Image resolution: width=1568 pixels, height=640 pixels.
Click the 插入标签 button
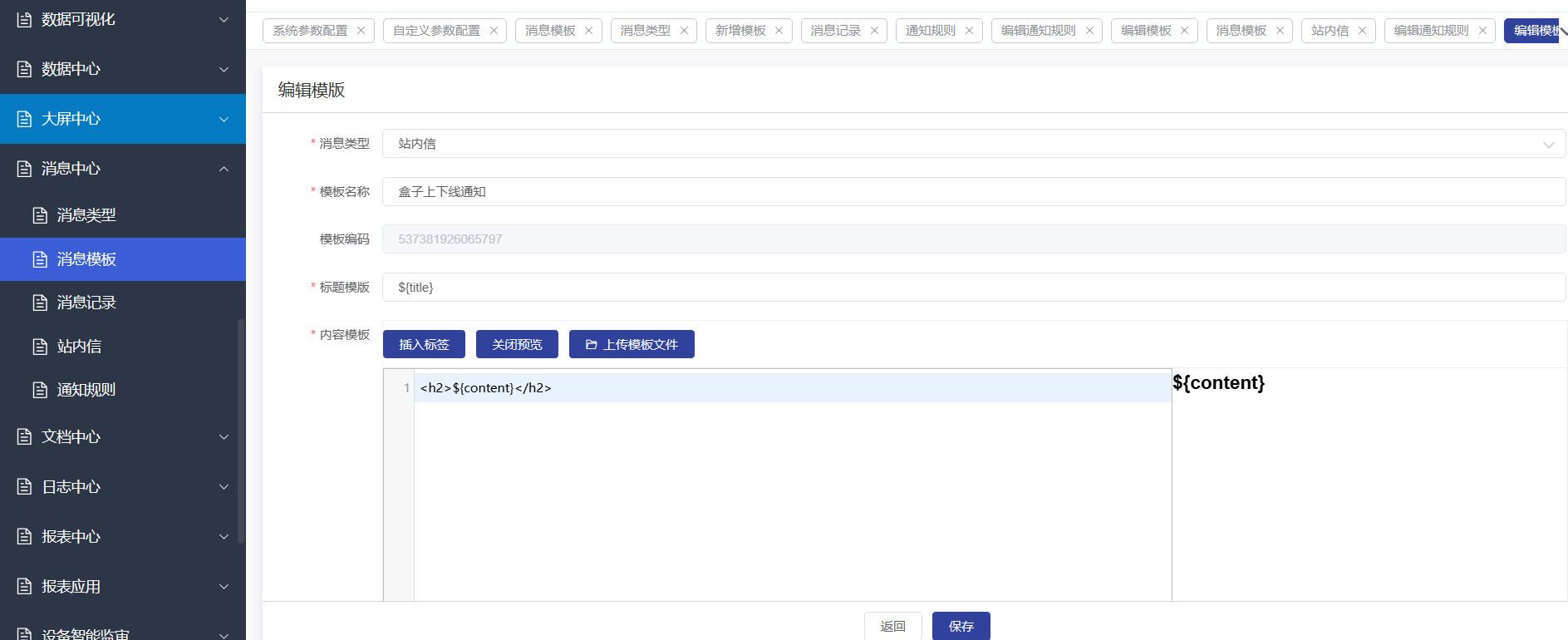pos(424,344)
